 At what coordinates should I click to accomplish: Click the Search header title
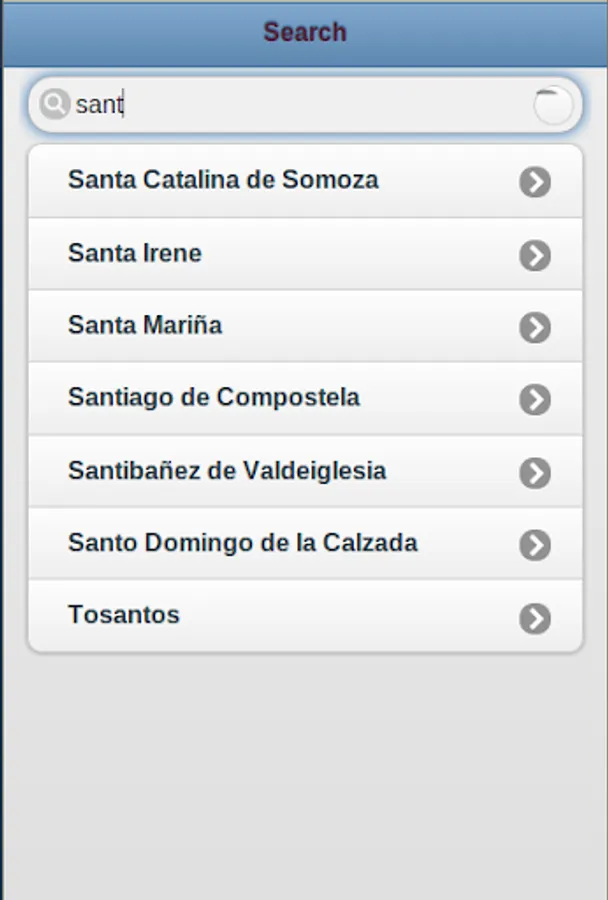point(305,32)
